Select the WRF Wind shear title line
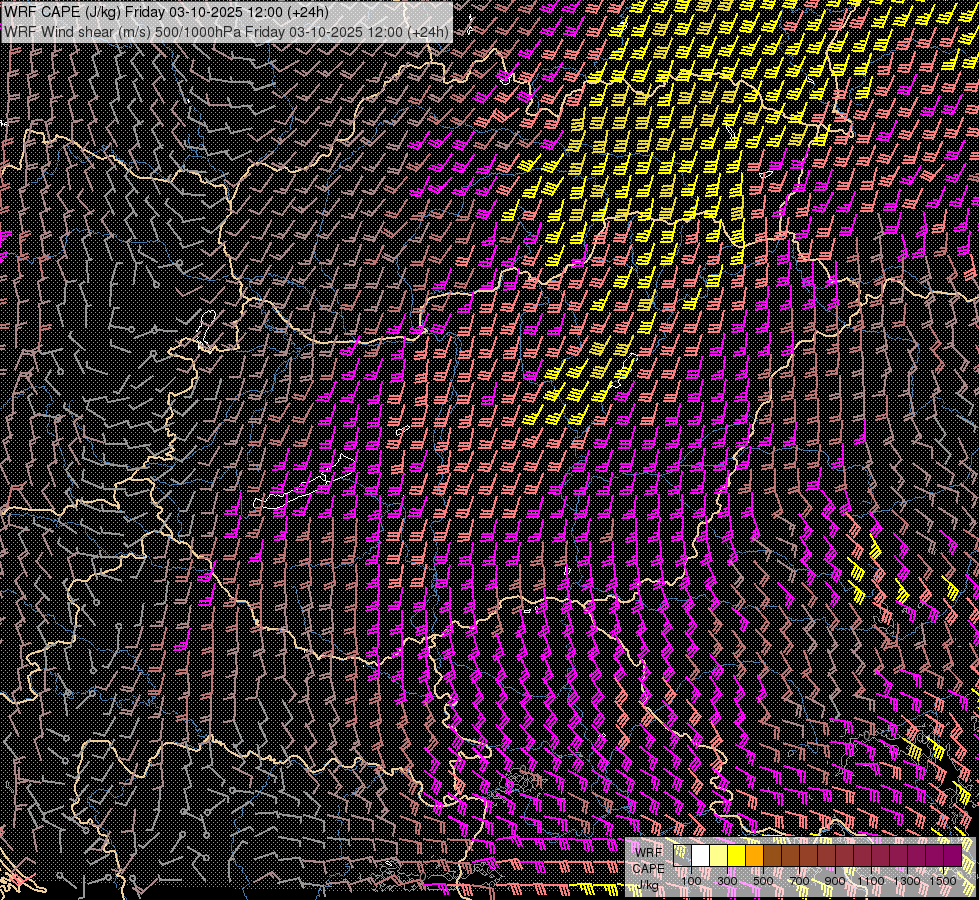Screen dimensions: 979x900 click(226, 31)
